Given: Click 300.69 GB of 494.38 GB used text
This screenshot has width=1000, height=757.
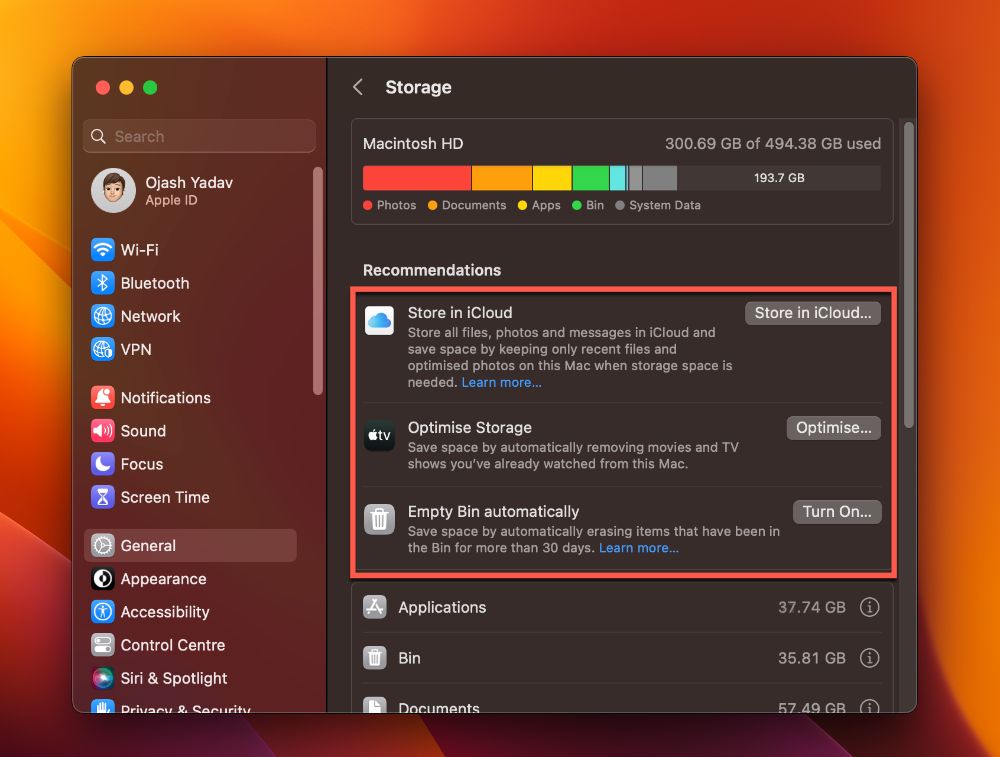Looking at the screenshot, I should [x=773, y=143].
